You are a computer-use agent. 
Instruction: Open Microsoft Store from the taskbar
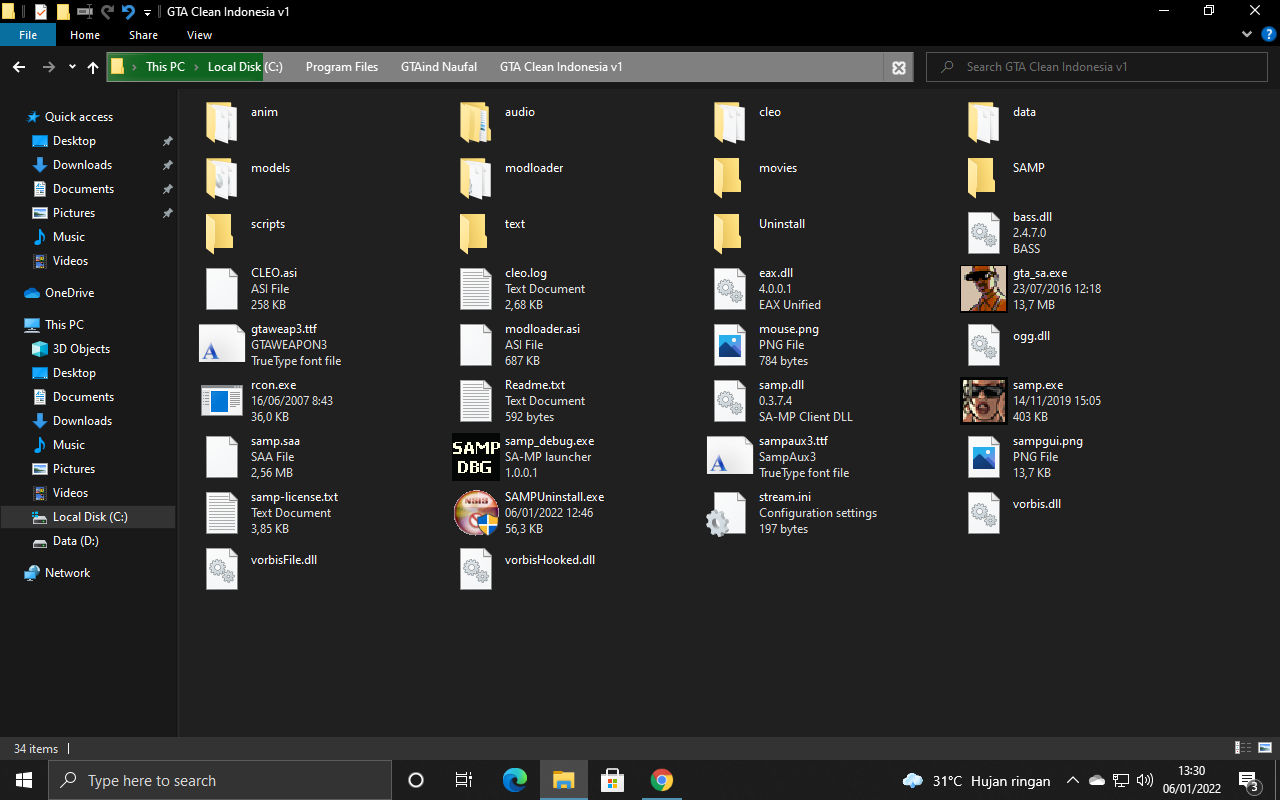612,780
